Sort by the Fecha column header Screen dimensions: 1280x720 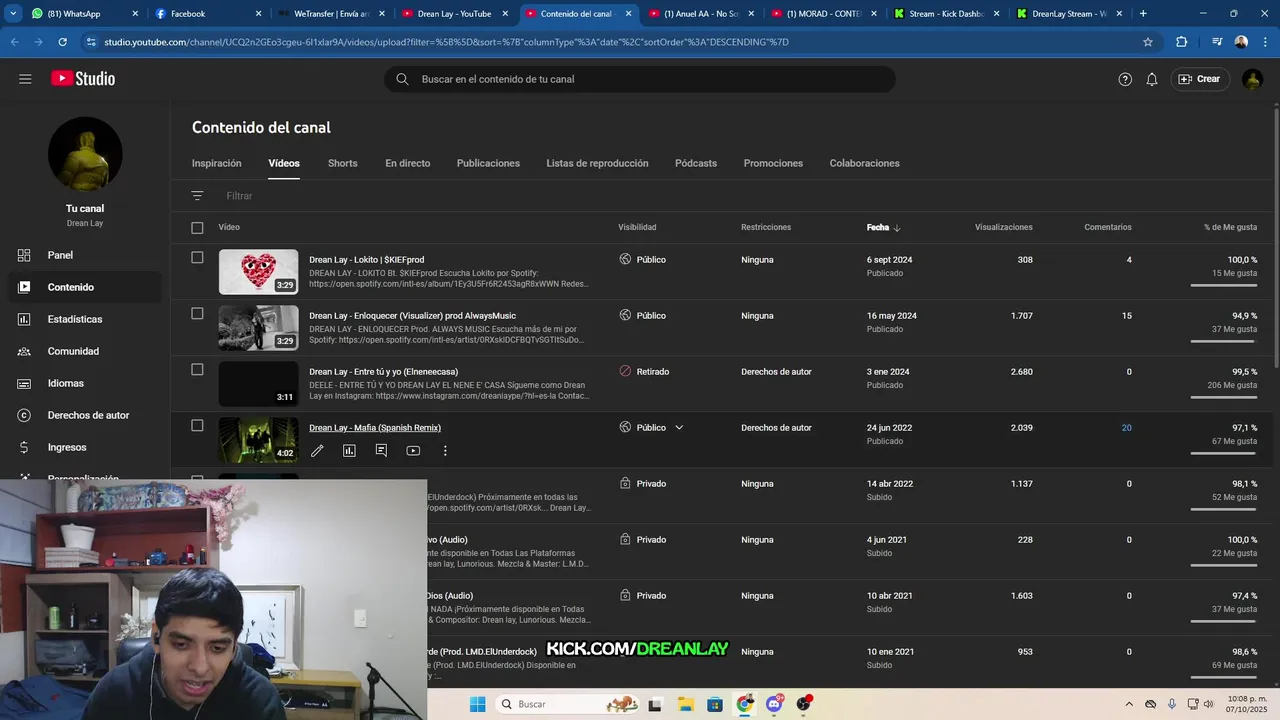point(883,228)
